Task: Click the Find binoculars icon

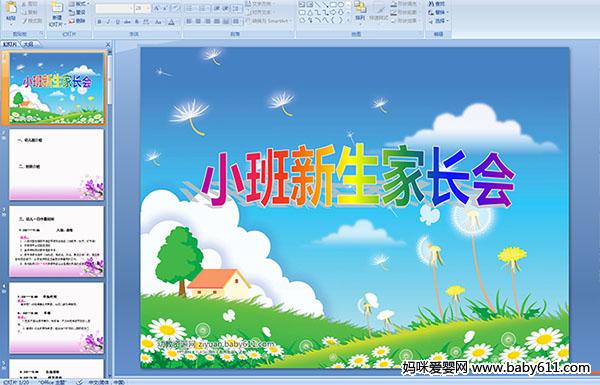Action: coord(431,3)
